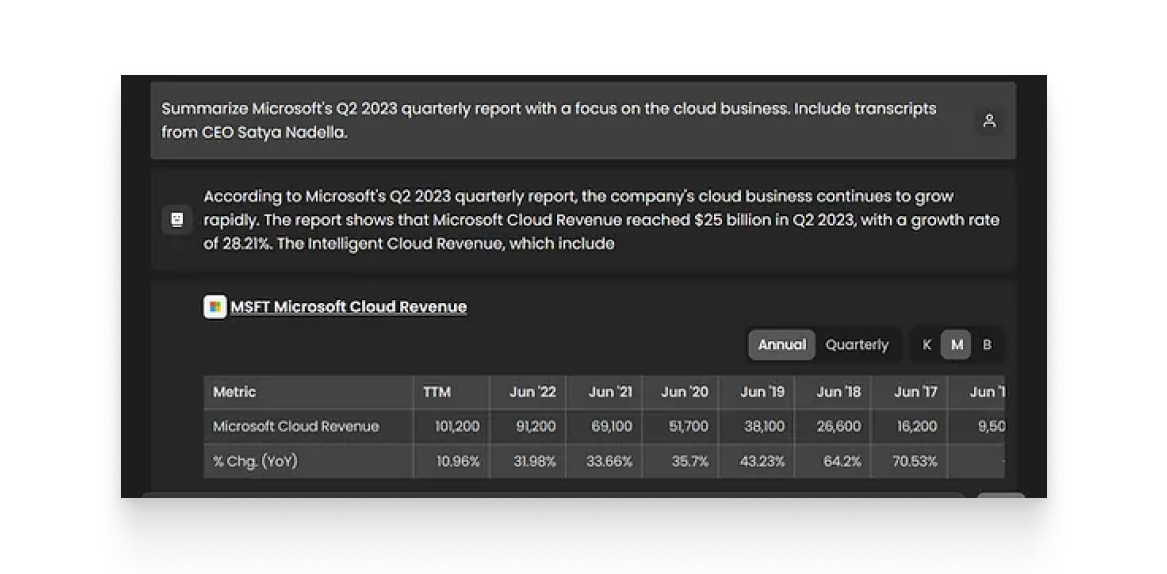Click the AI response paragraph text
Image resolution: width=1167 pixels, height=574 pixels.
pyautogui.click(x=600, y=220)
